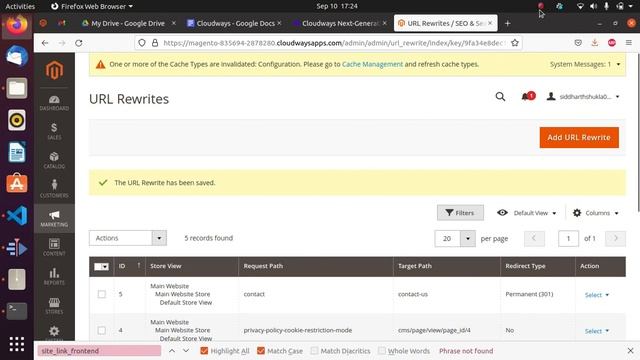The height and width of the screenshot is (360, 640).
Task: Open Firefox Web Browser app menu
Action: (92, 6)
